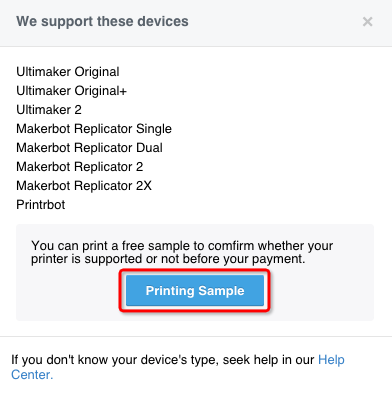Click the phrase 'seek help in our'

click(x=268, y=360)
